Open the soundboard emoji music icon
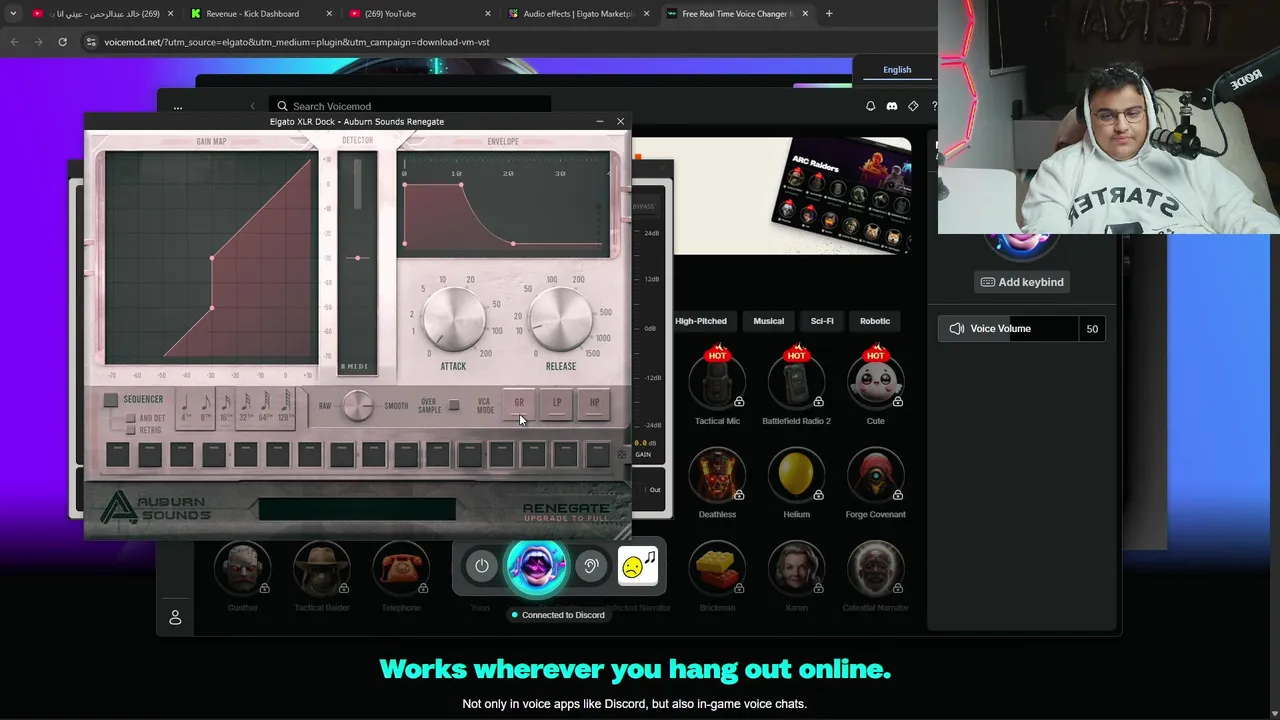 coord(638,566)
